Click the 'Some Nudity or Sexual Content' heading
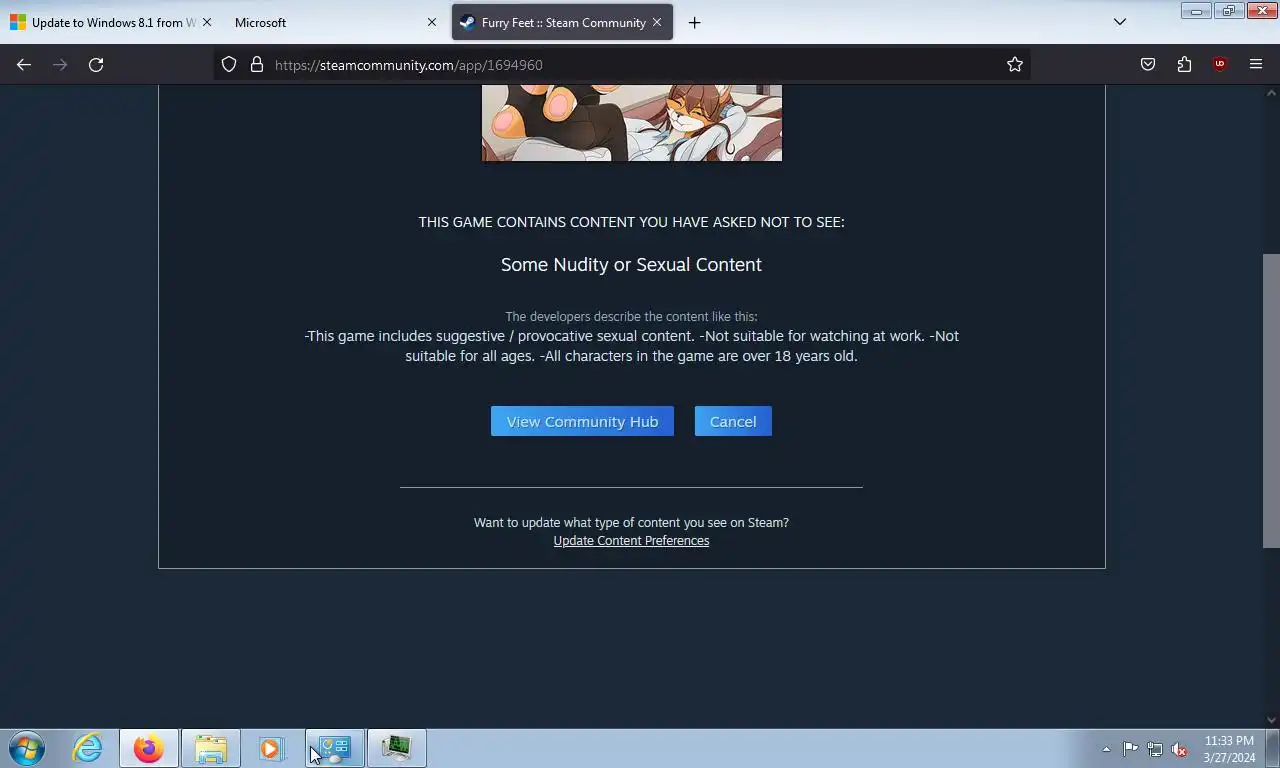This screenshot has height=768, width=1280. (x=631, y=265)
